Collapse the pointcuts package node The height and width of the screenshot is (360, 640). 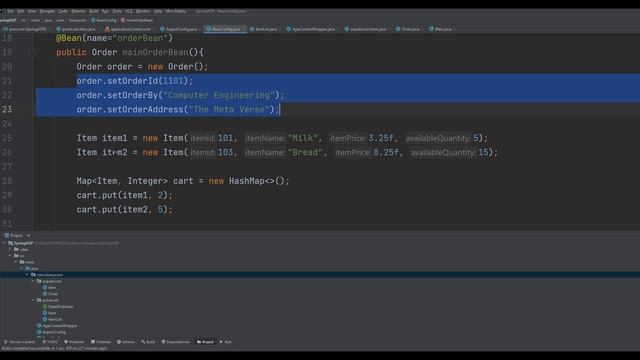tap(33, 300)
